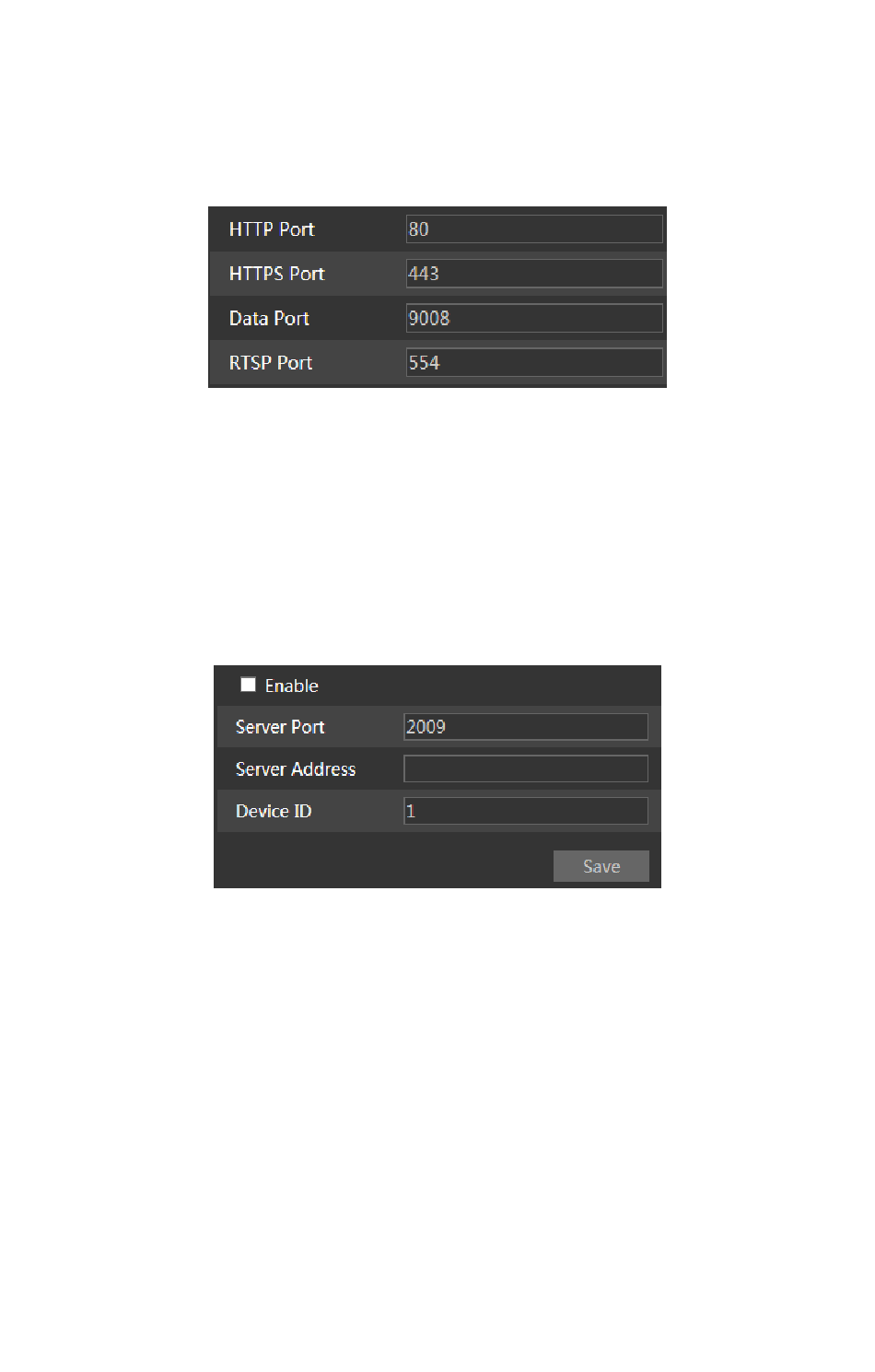Click the Server Port label
Viewport: 875px width, 1372px height.
[280, 727]
